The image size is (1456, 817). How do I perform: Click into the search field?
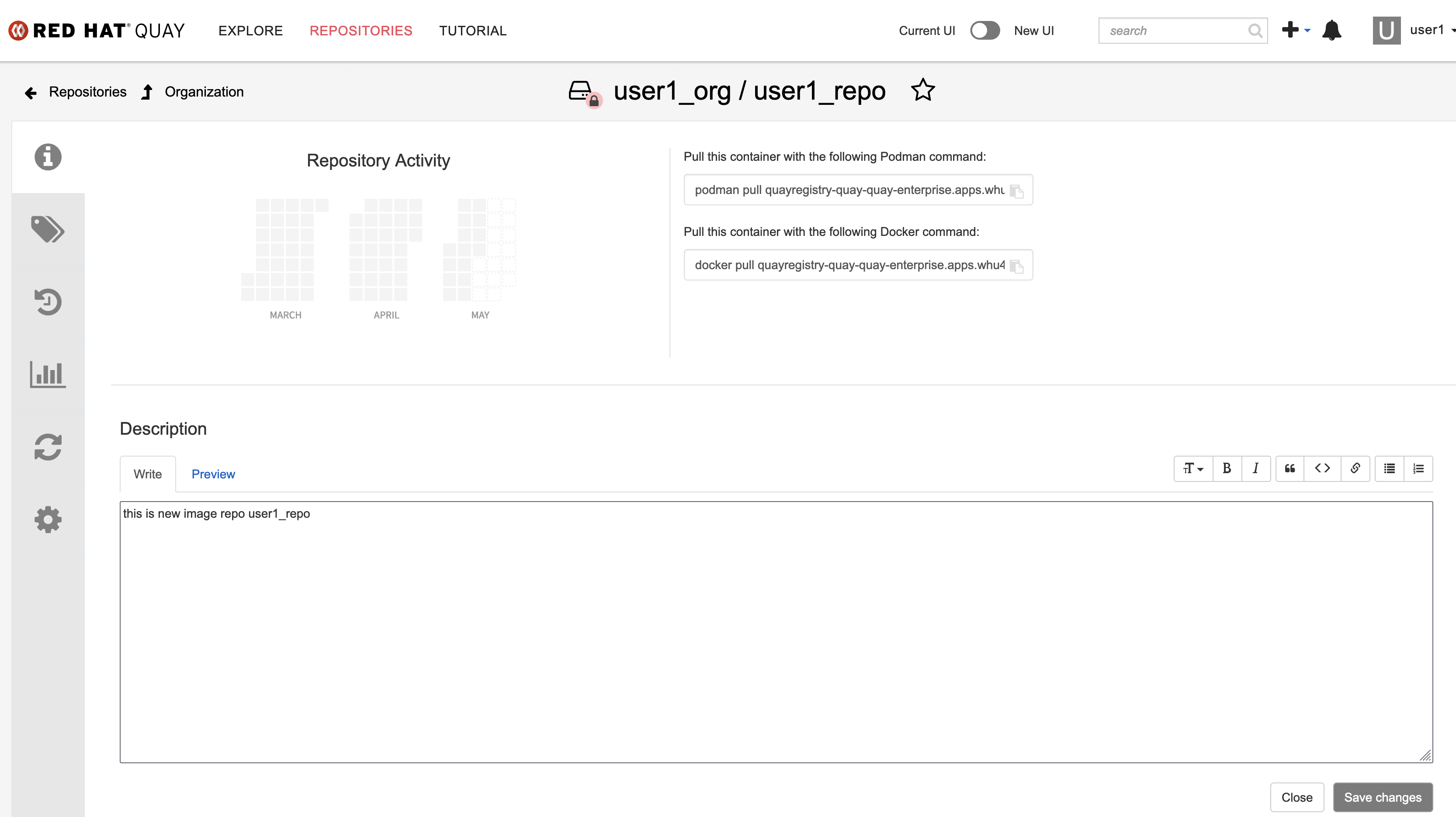[x=1175, y=31]
